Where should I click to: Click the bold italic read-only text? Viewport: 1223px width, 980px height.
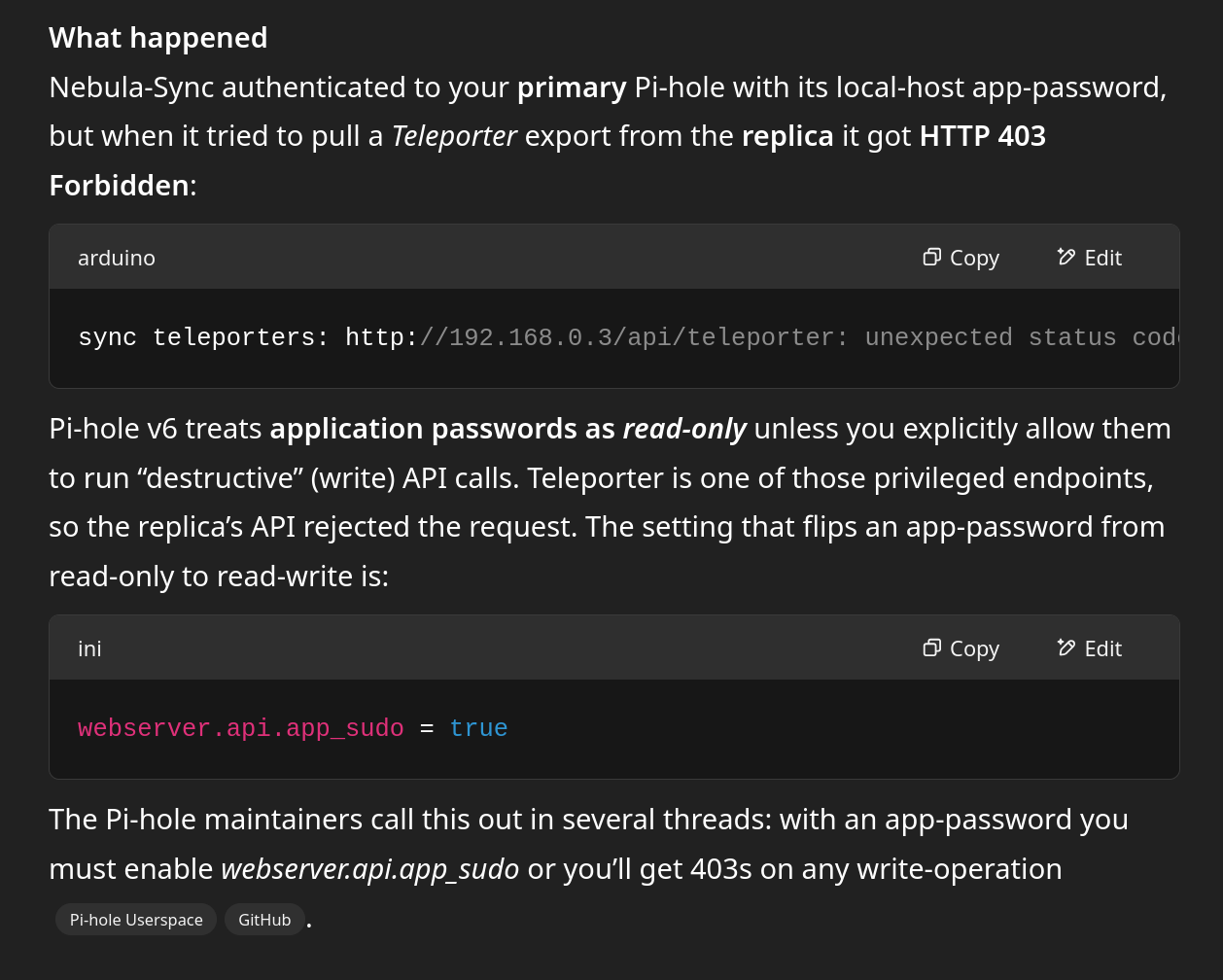(683, 429)
